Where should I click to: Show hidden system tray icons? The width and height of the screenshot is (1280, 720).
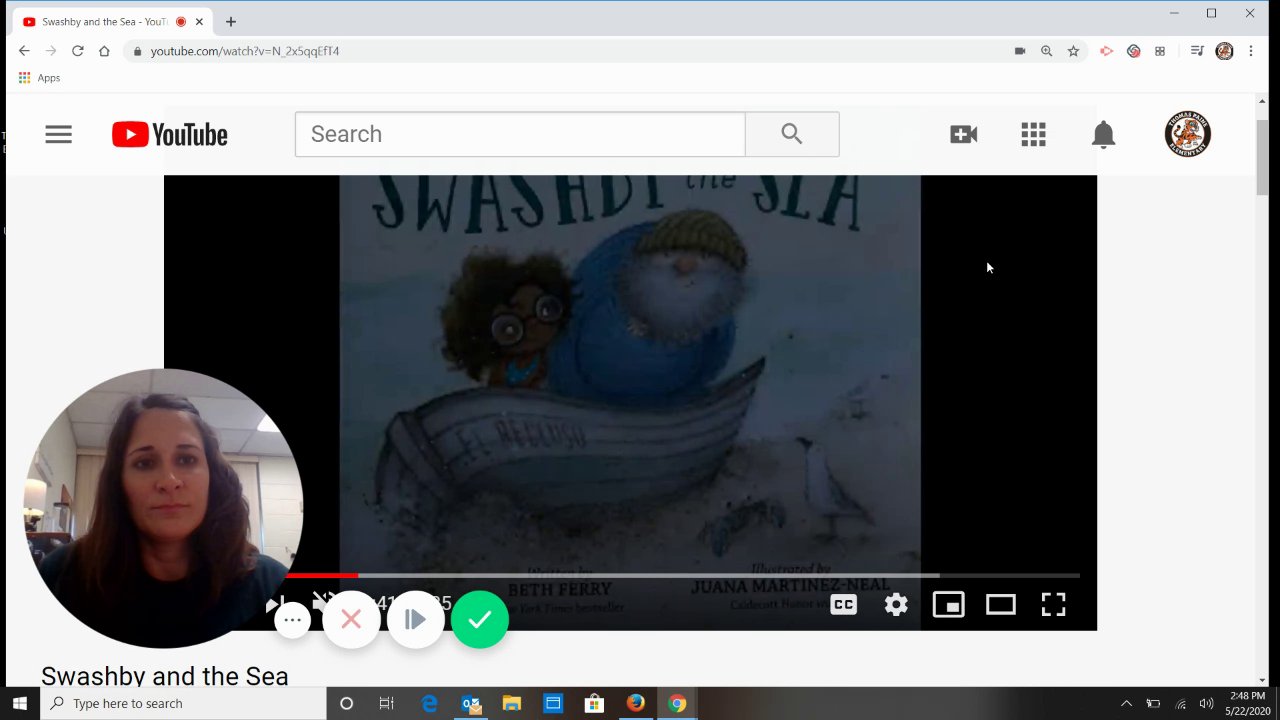click(x=1126, y=704)
